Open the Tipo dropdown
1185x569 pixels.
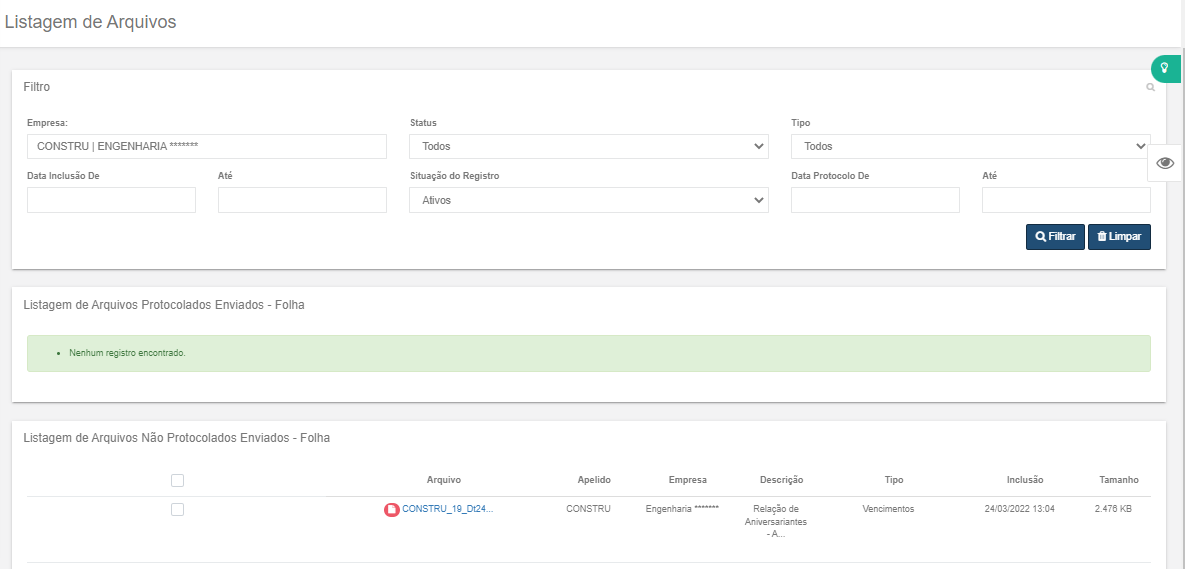[x=969, y=147]
